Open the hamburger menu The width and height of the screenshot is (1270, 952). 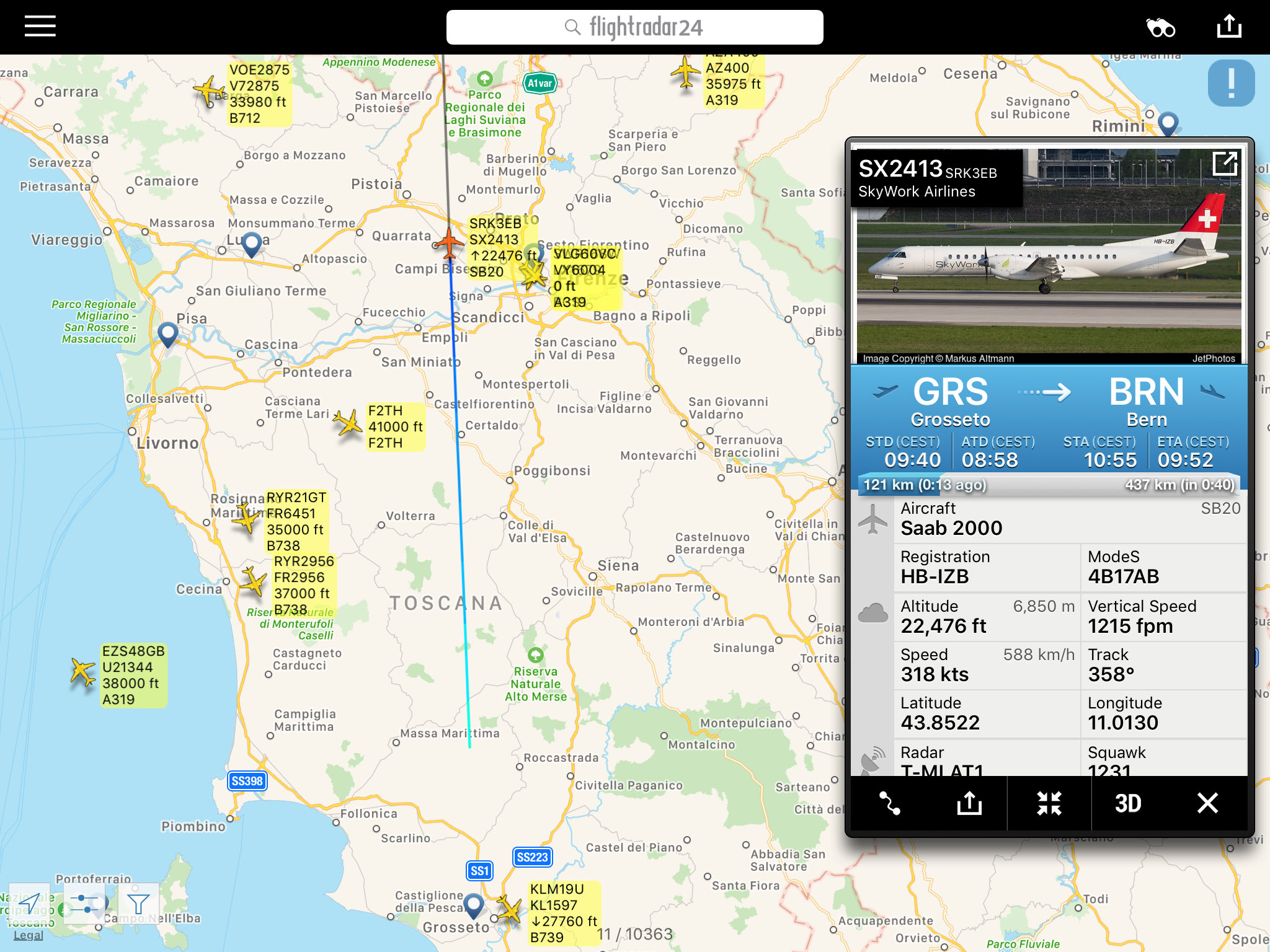(40, 27)
